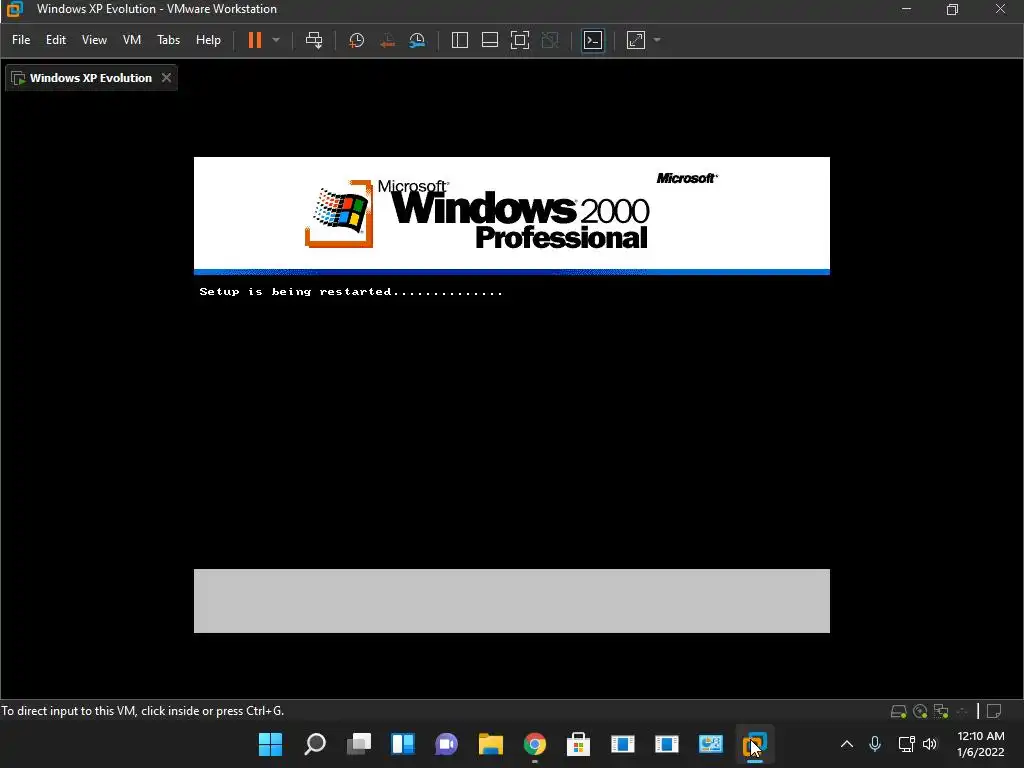Show hidden system tray icons chevron

(846, 744)
